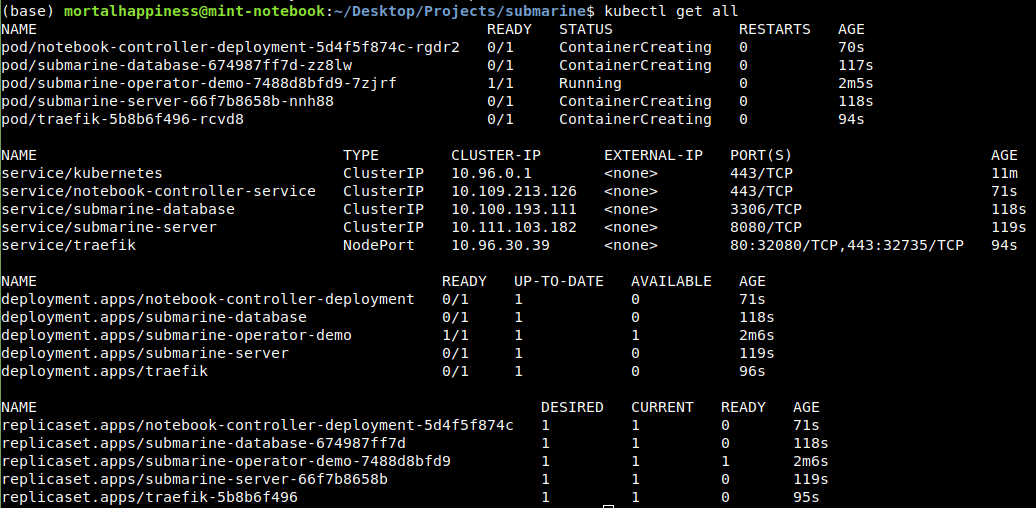Select service/notebook-controller-service name
1036x508 pixels.
pyautogui.click(x=159, y=191)
